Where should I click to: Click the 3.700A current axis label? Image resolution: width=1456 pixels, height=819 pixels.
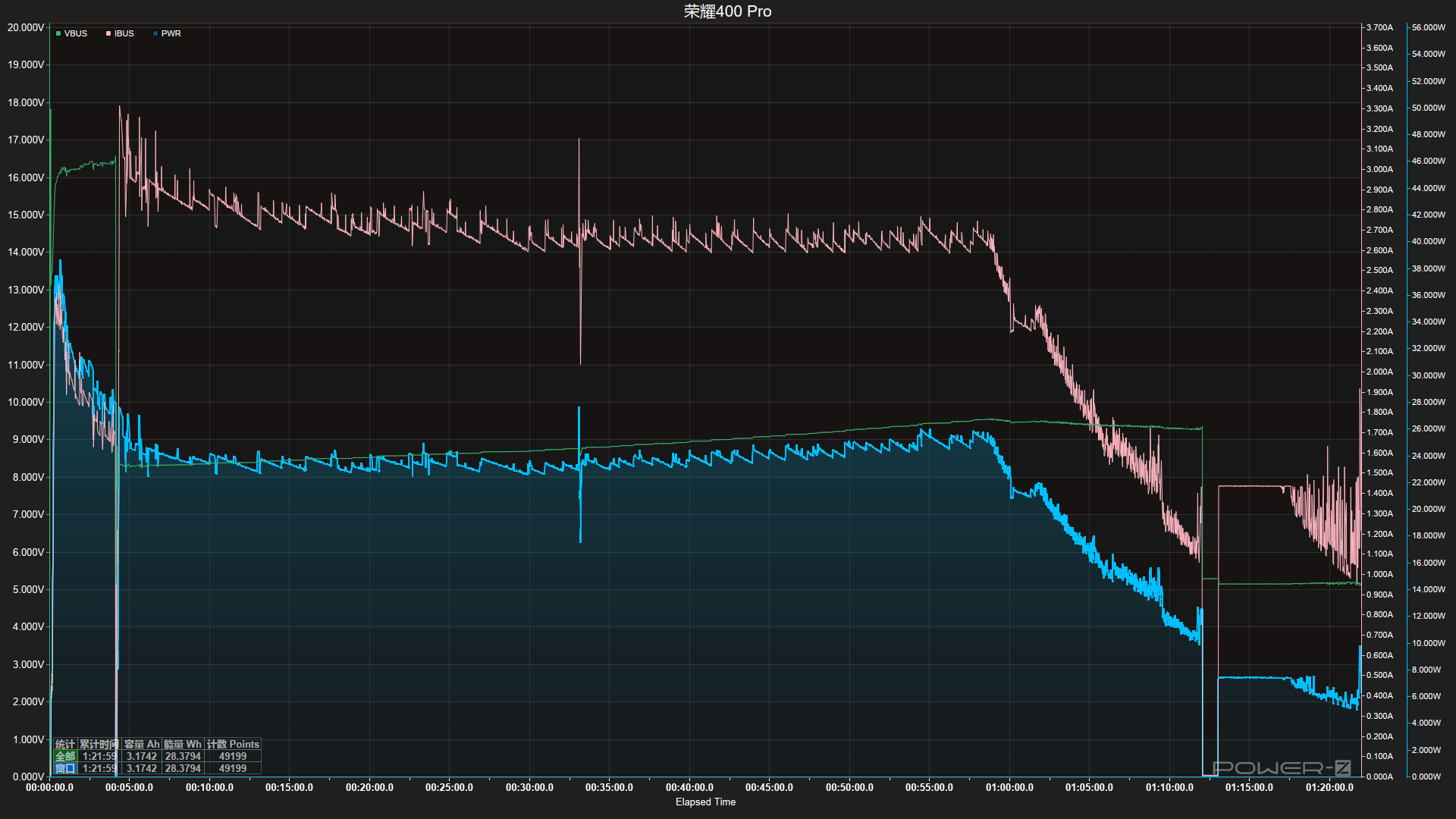point(1379,27)
